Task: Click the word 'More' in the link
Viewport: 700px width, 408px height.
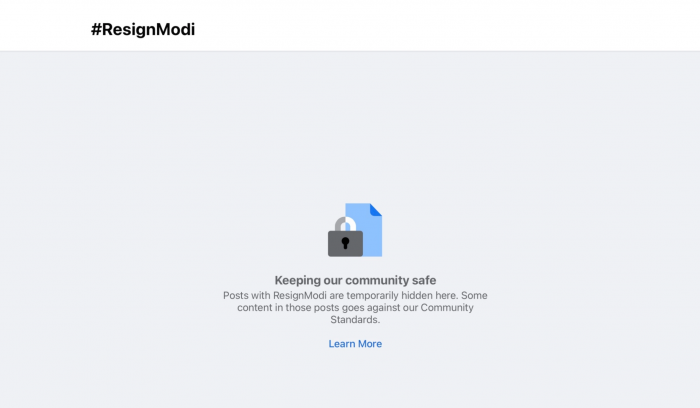Action: coord(369,344)
